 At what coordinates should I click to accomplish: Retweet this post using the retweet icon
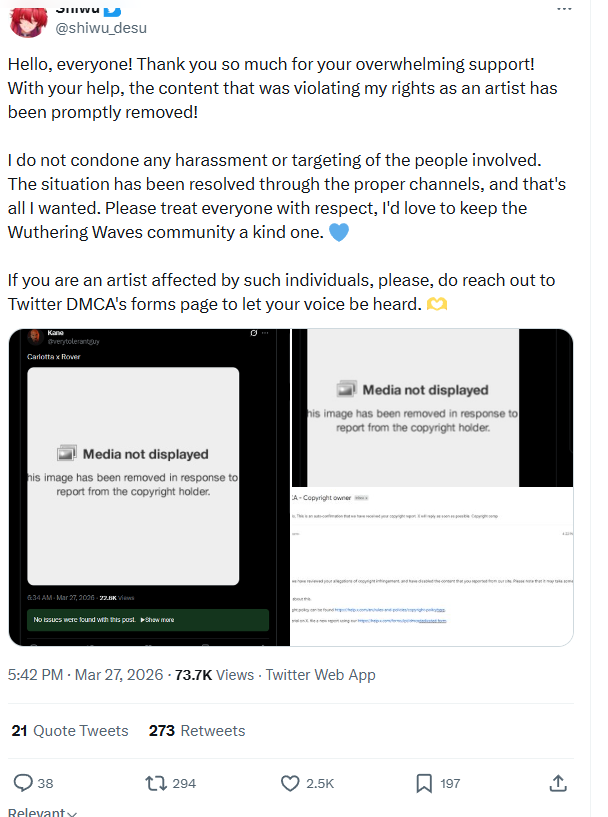155,783
